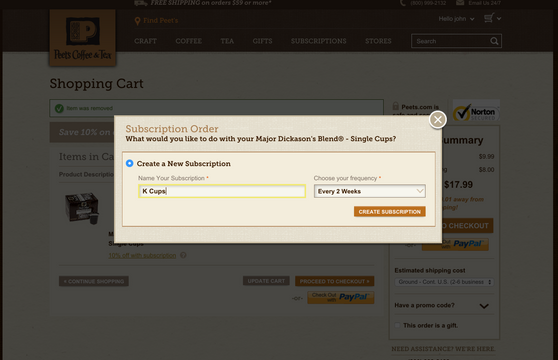Image resolution: width=558 pixels, height=360 pixels.
Task: Click the search magnifier icon
Action: [x=494, y=41]
